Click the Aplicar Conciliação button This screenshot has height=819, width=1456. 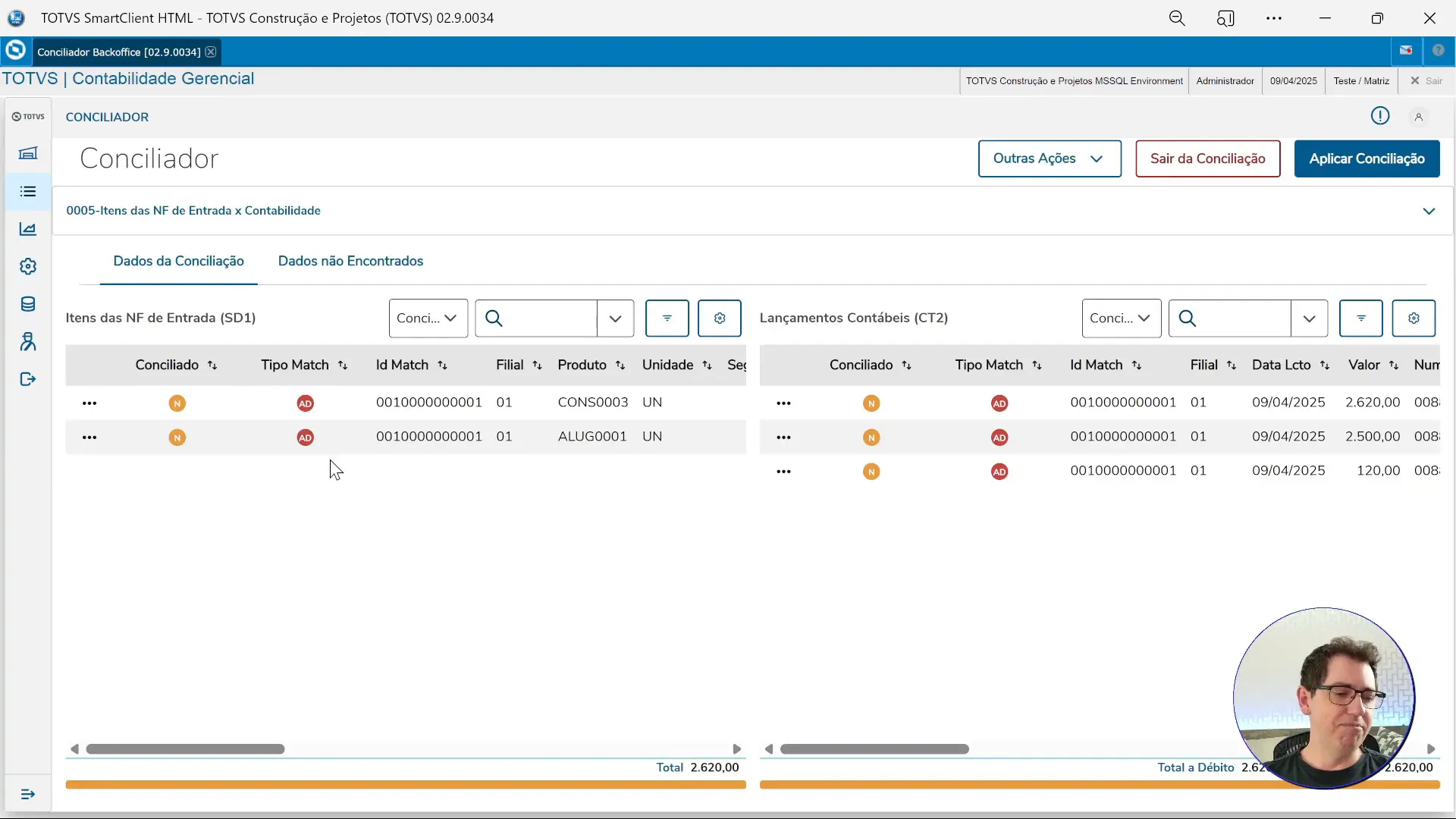coord(1367,158)
